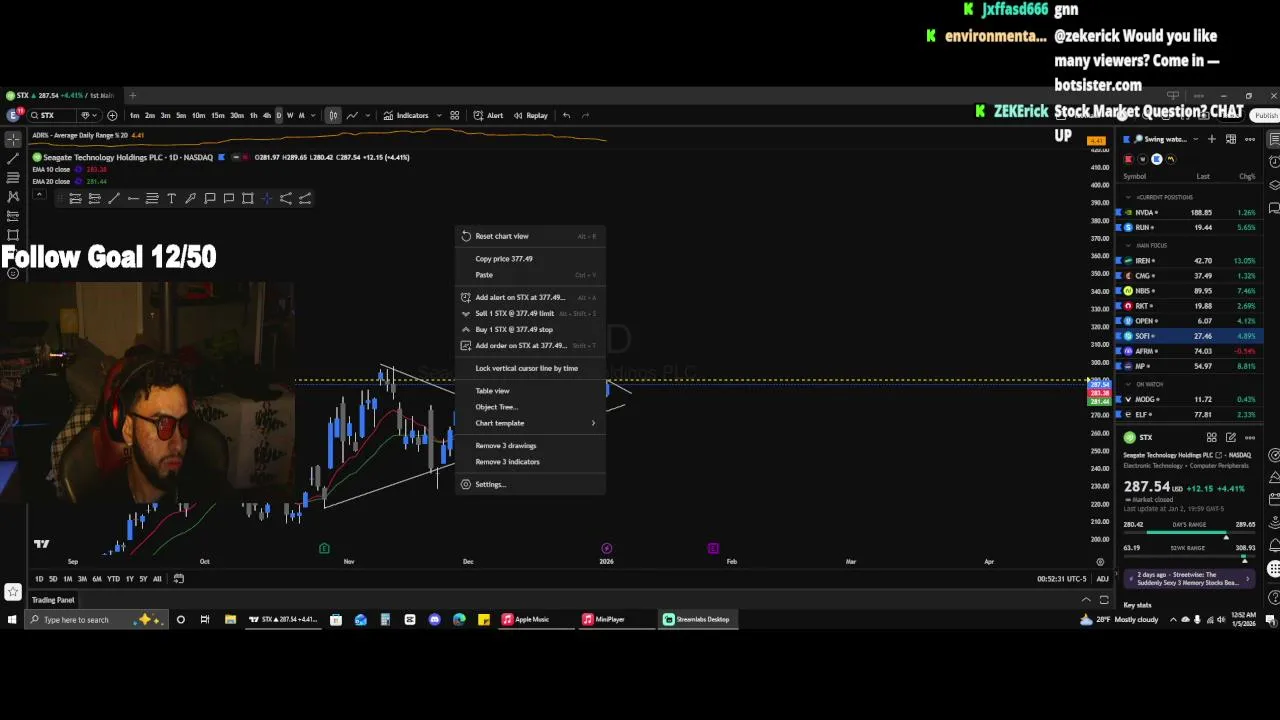Image resolution: width=1280 pixels, height=720 pixels.
Task: Click the redo arrow in top toolbar
Action: pyautogui.click(x=585, y=115)
